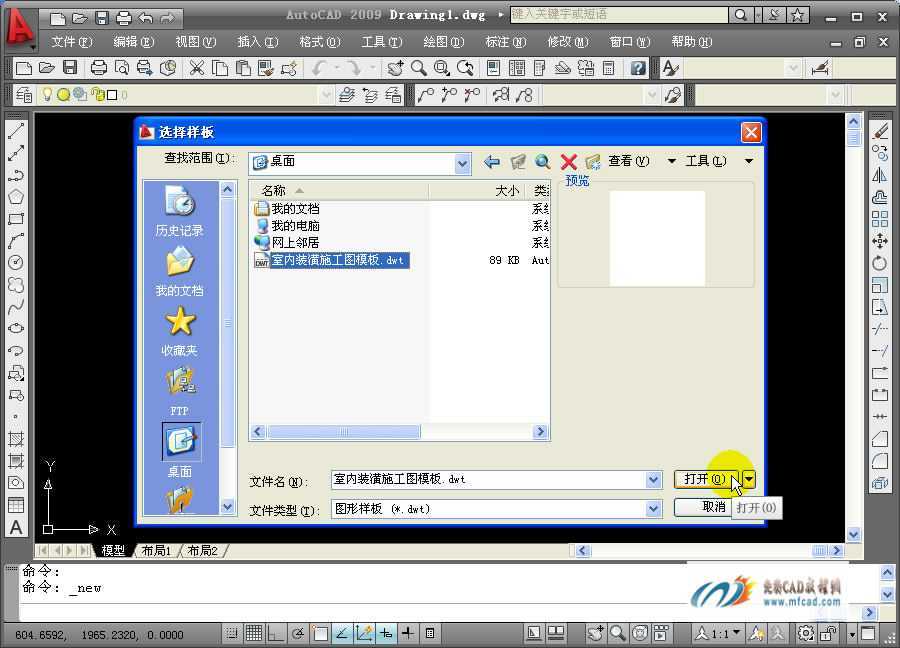
Task: Click the places sidebar scroll-down arrow
Action: pyautogui.click(x=227, y=507)
